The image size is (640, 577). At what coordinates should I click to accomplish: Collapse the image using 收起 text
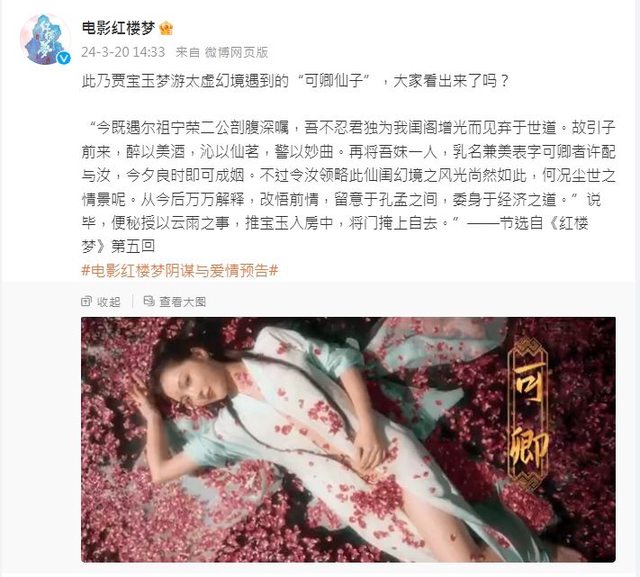click(109, 302)
